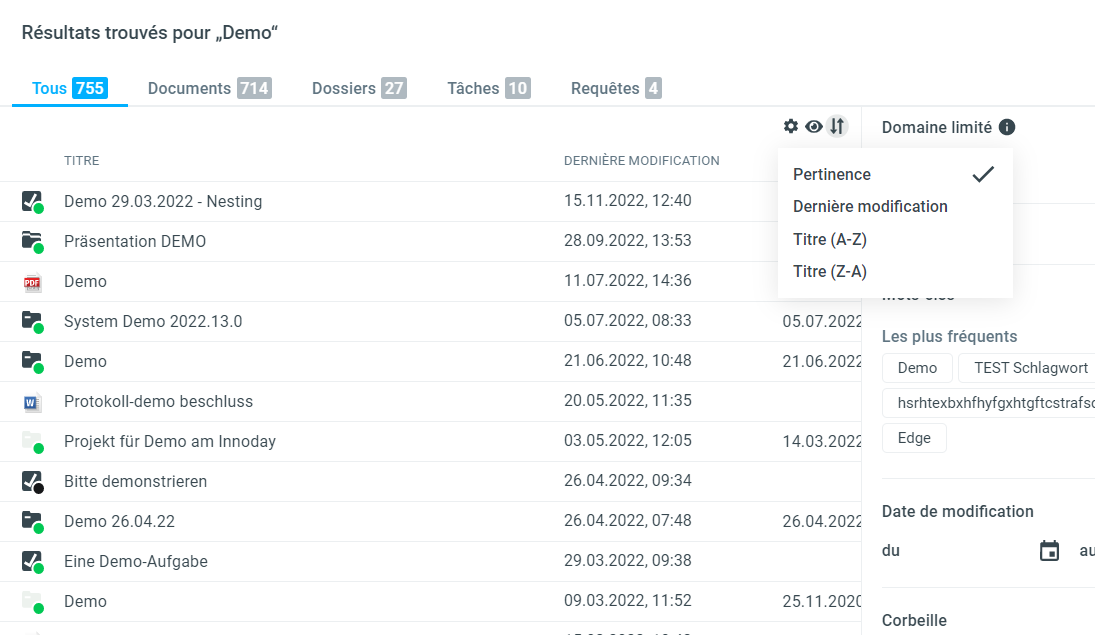Viewport: 1095px width, 635px height.
Task: Open the calendar picker for date du
Action: (x=1049, y=550)
